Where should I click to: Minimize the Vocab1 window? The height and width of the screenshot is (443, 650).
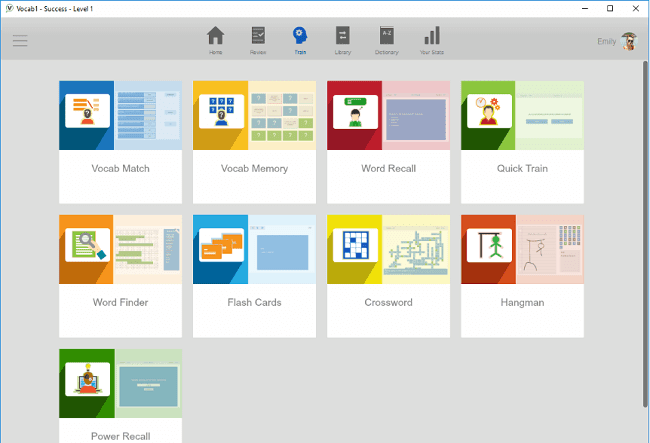[585, 8]
